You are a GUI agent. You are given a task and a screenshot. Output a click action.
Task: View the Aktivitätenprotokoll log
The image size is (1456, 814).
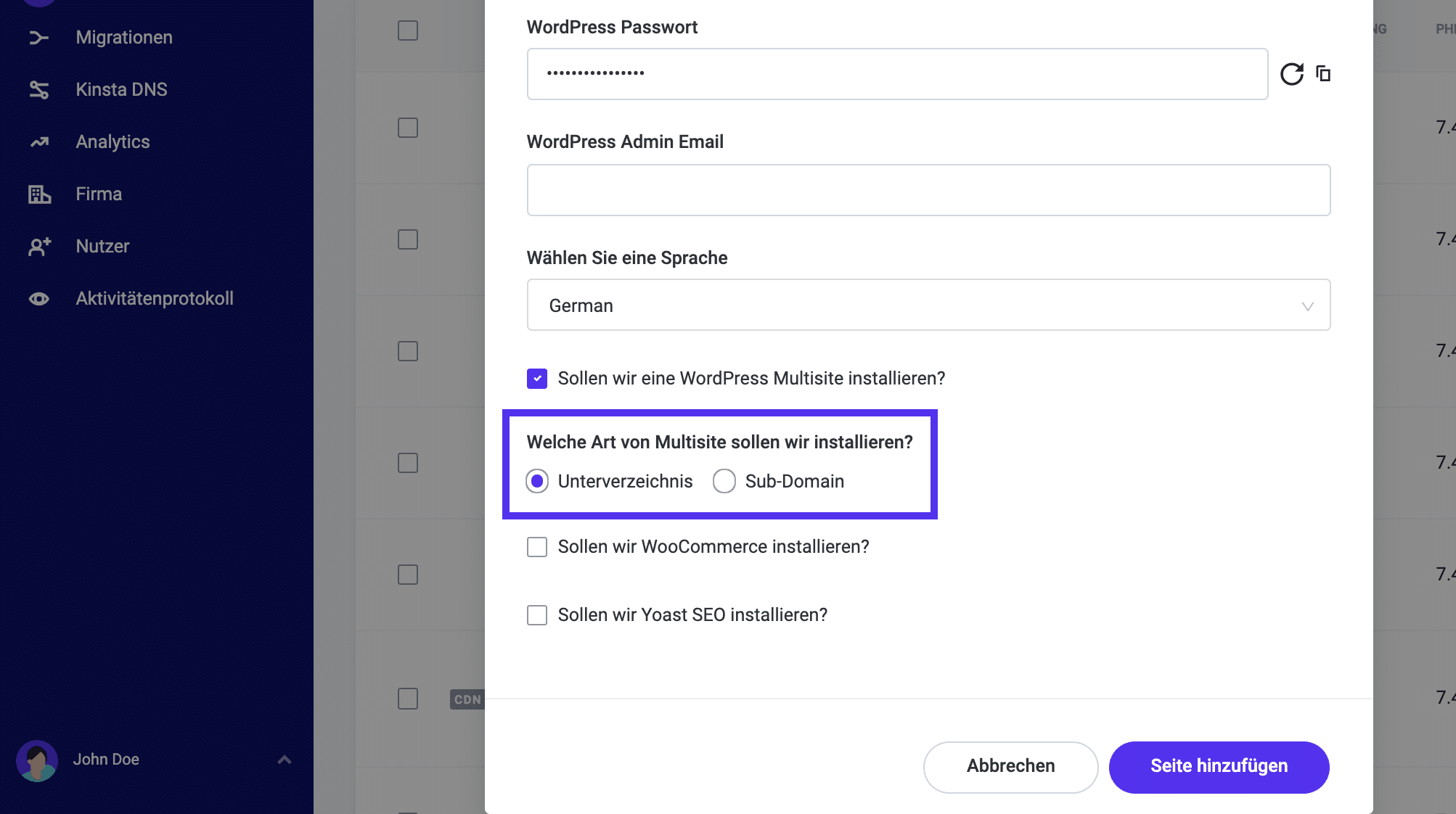pos(154,298)
